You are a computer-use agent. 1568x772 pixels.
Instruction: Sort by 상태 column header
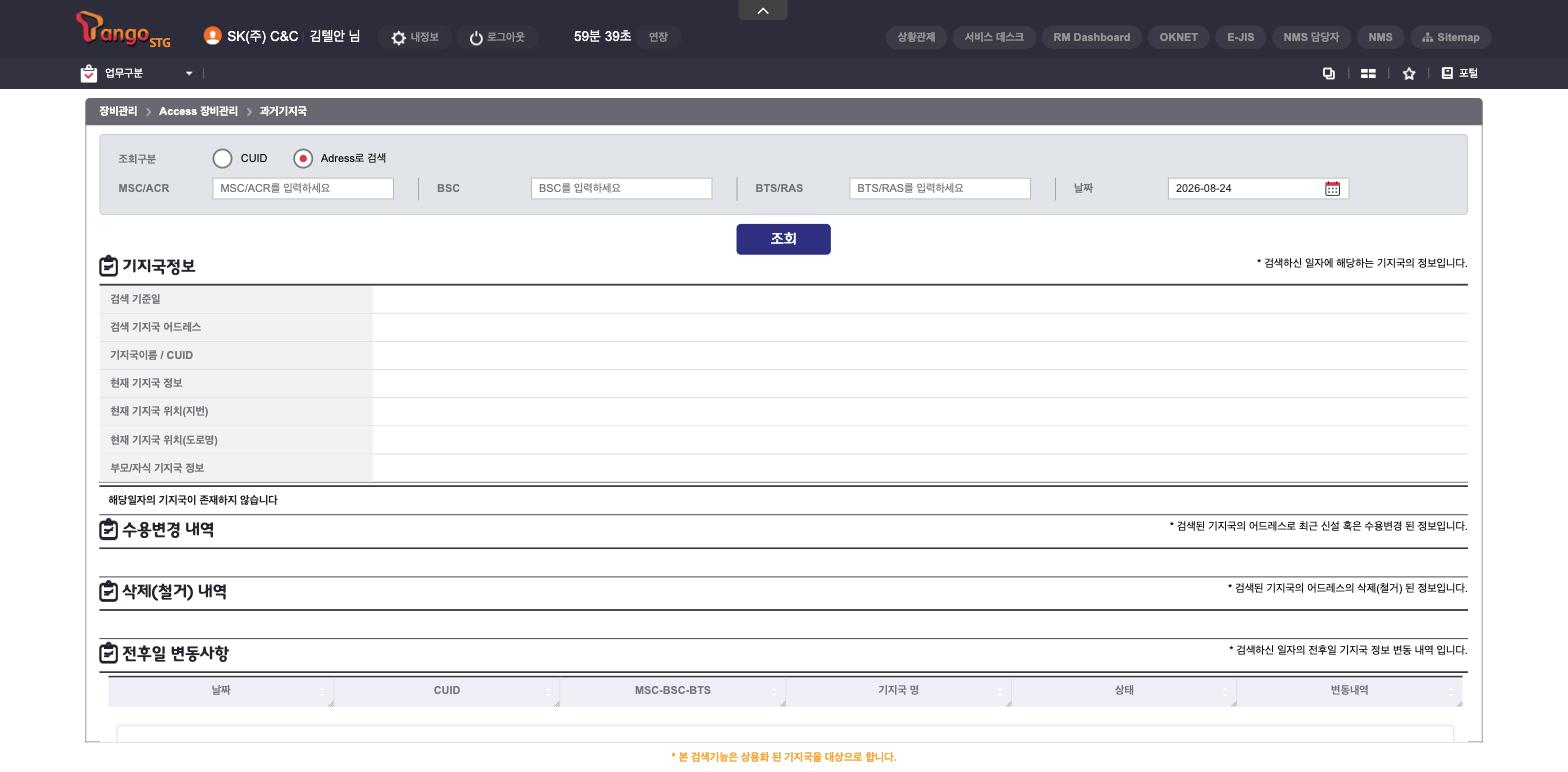[1124, 691]
